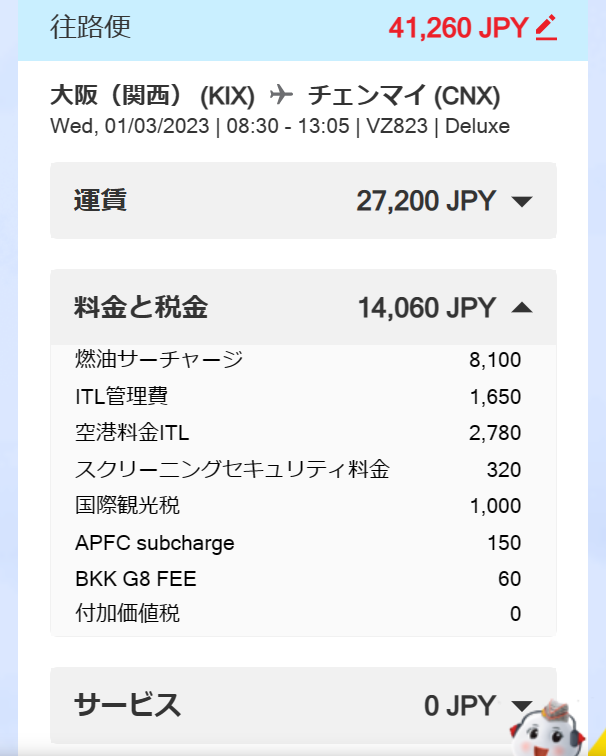The image size is (606, 756).
Task: Collapse the 料金と税金 section arrow
Action: [x=521, y=308]
